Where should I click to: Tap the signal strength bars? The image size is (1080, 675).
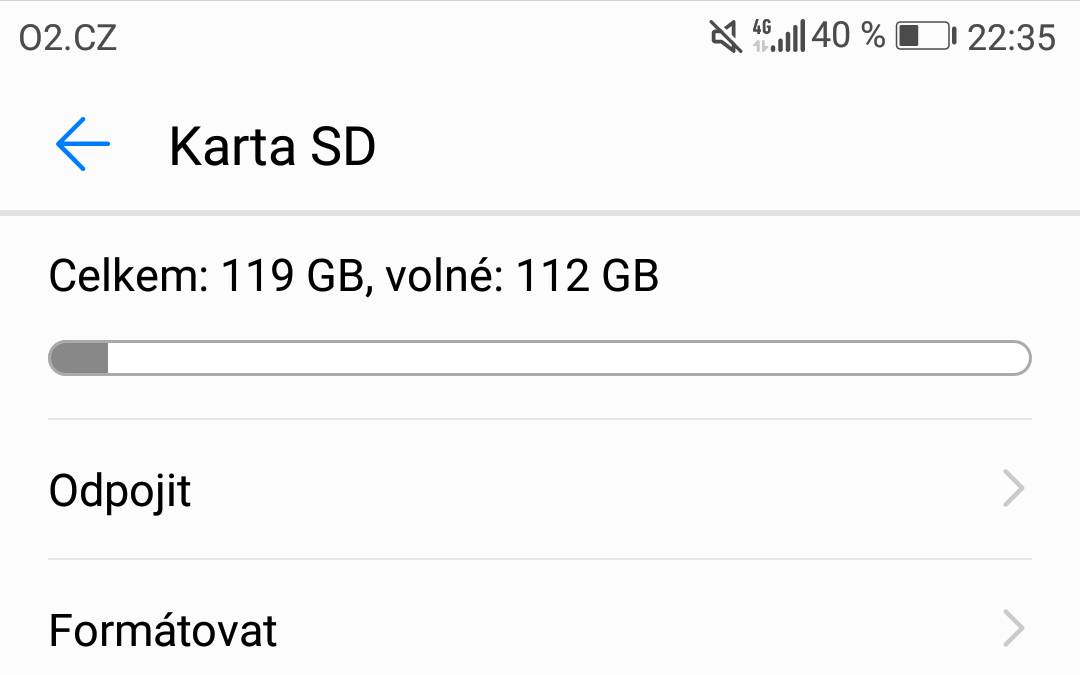coord(788,37)
